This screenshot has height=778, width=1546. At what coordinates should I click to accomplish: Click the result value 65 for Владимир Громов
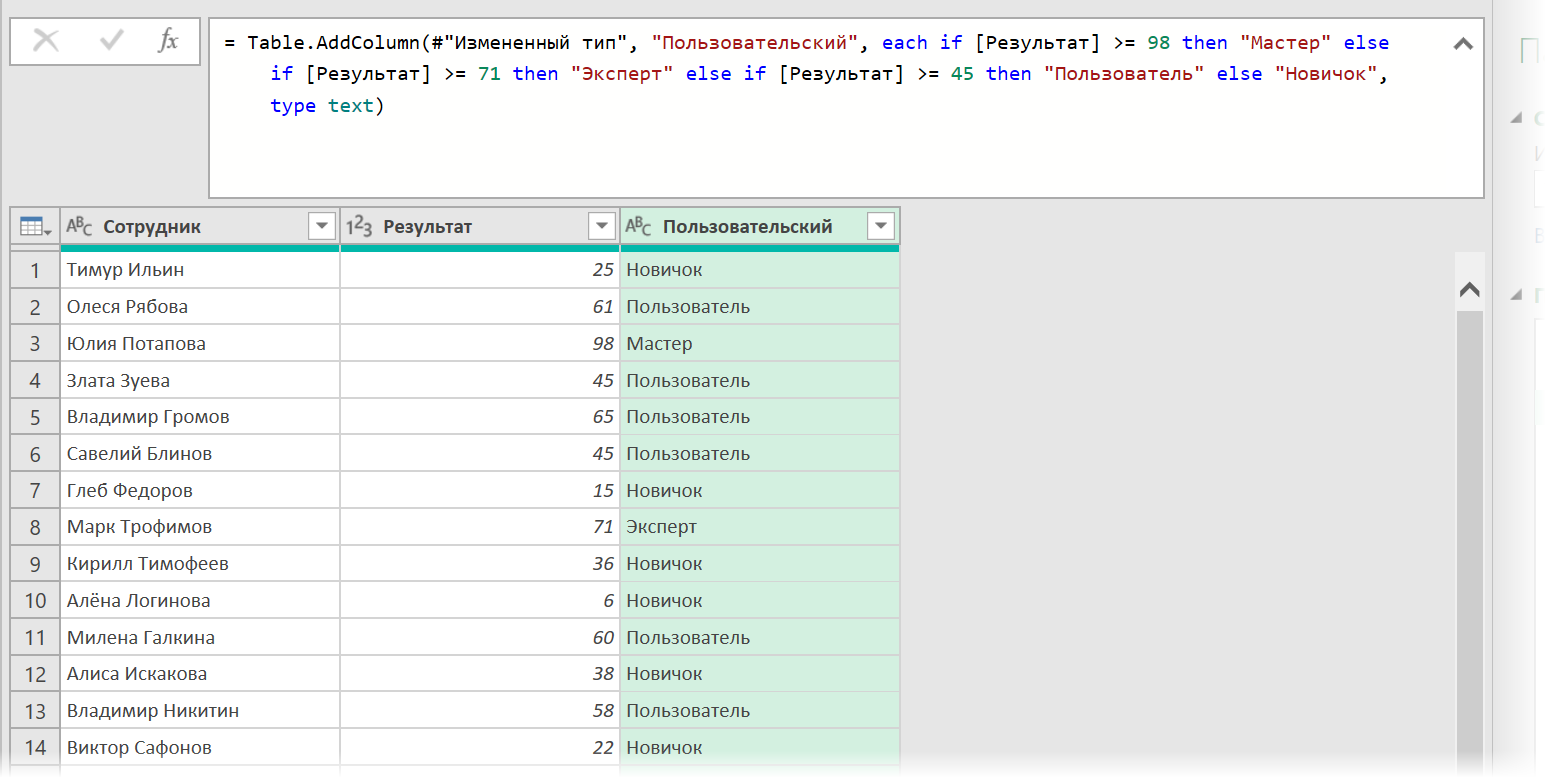click(480, 417)
